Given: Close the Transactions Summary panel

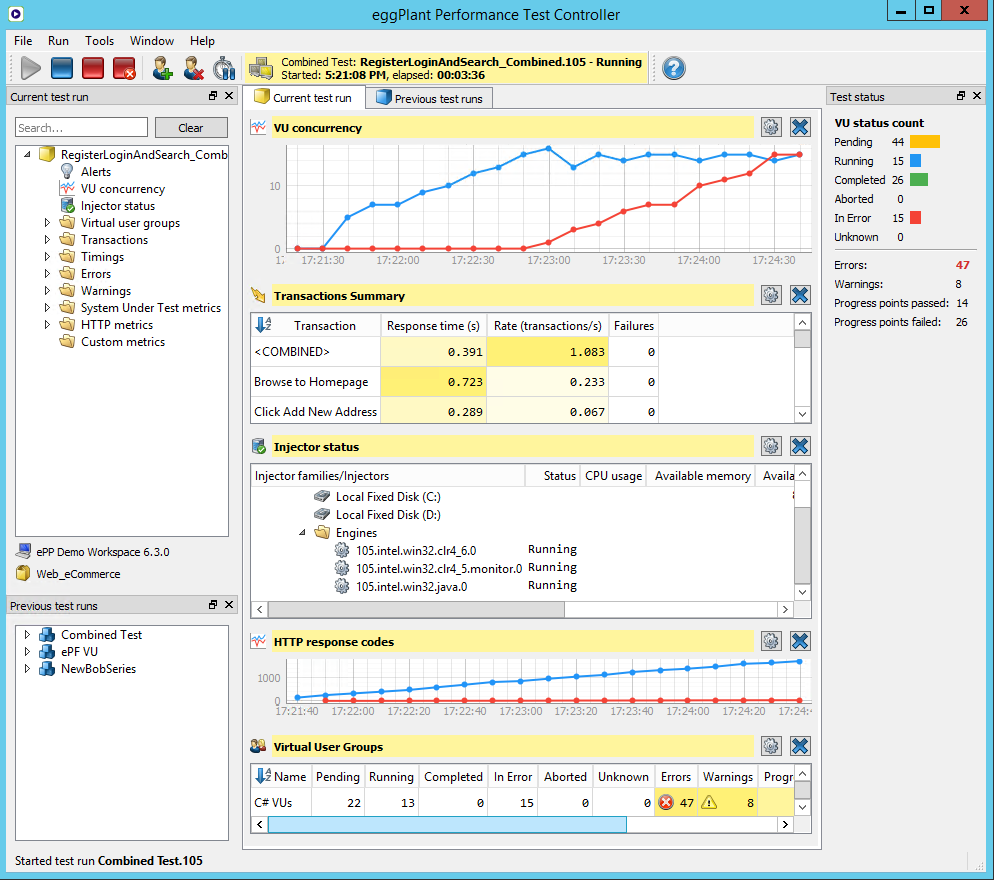Looking at the screenshot, I should pos(799,295).
